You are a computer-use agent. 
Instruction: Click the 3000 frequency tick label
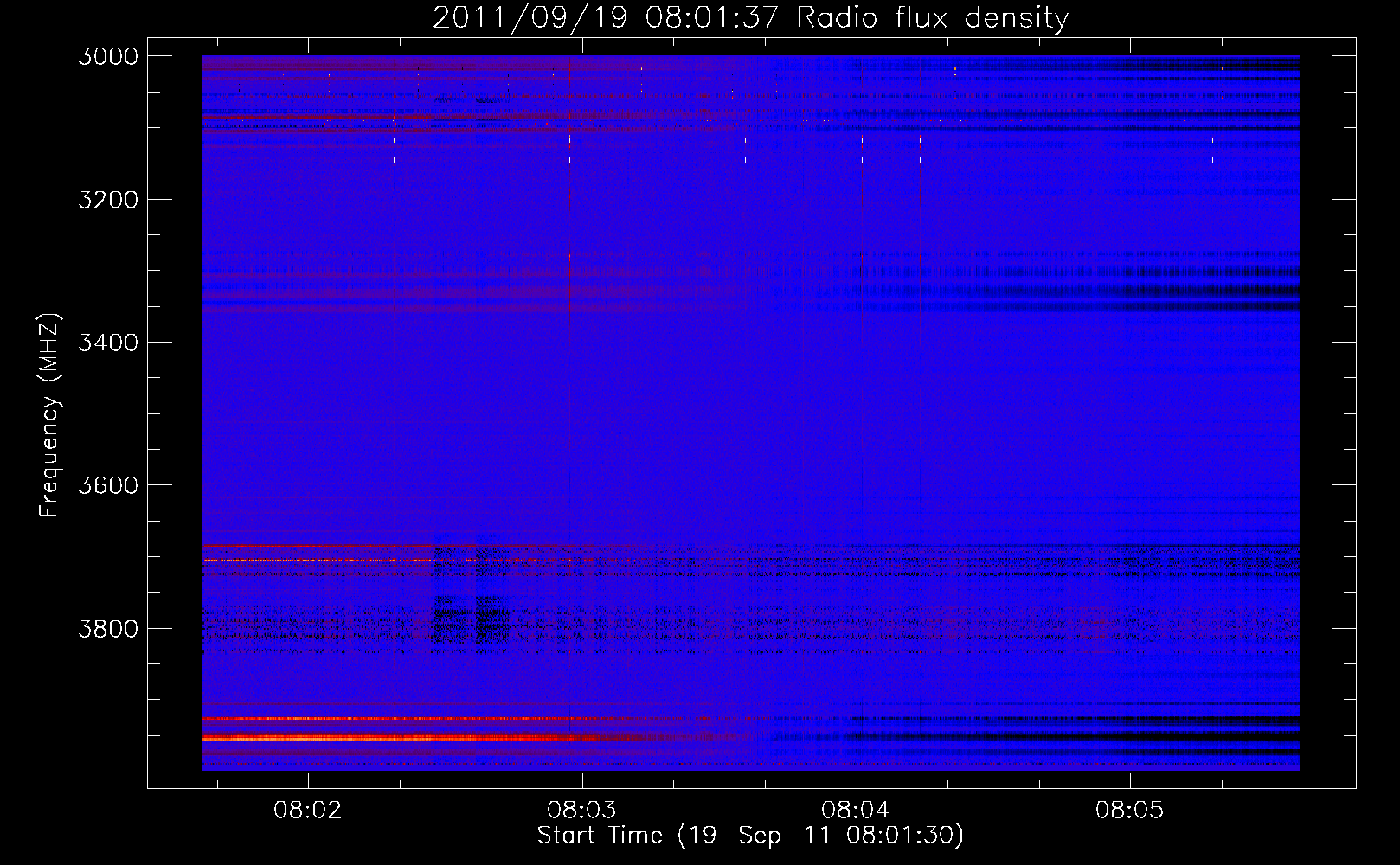108,56
